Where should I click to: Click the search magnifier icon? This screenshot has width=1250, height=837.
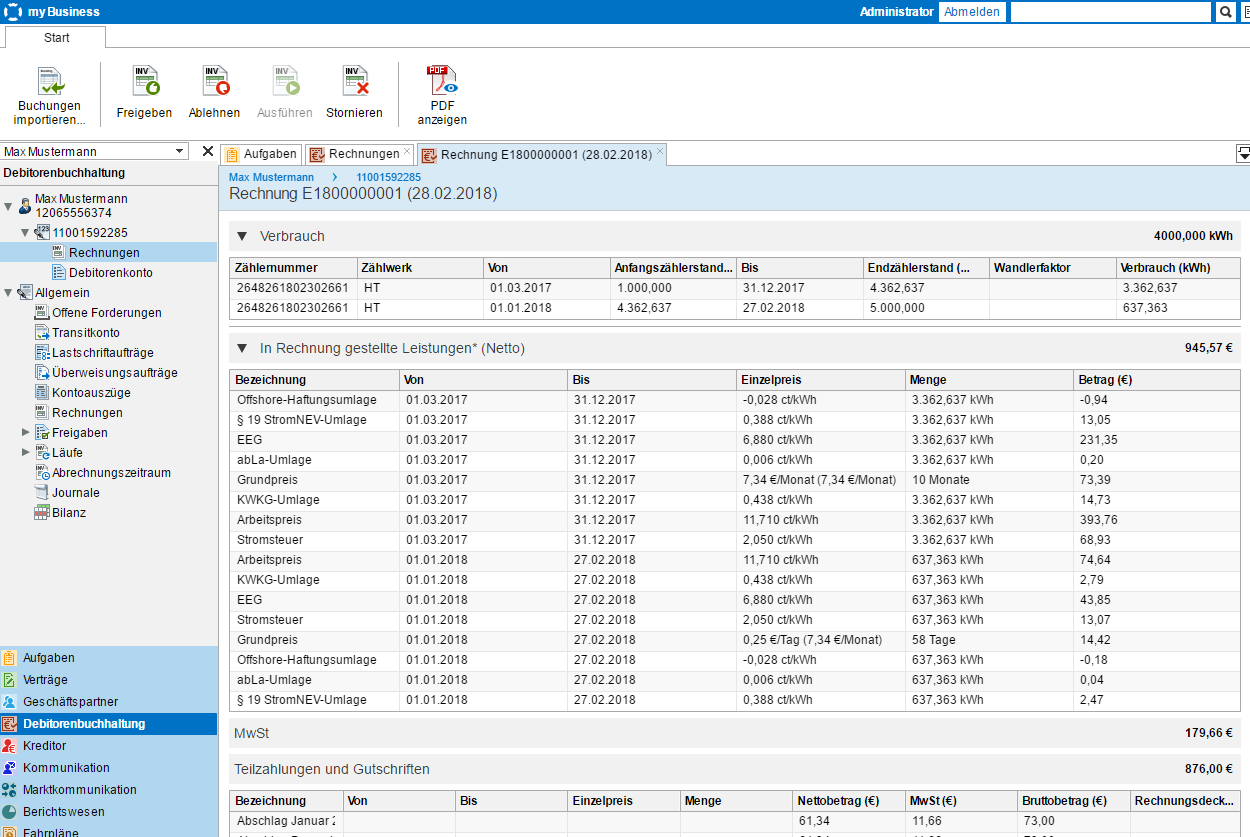tap(1225, 12)
